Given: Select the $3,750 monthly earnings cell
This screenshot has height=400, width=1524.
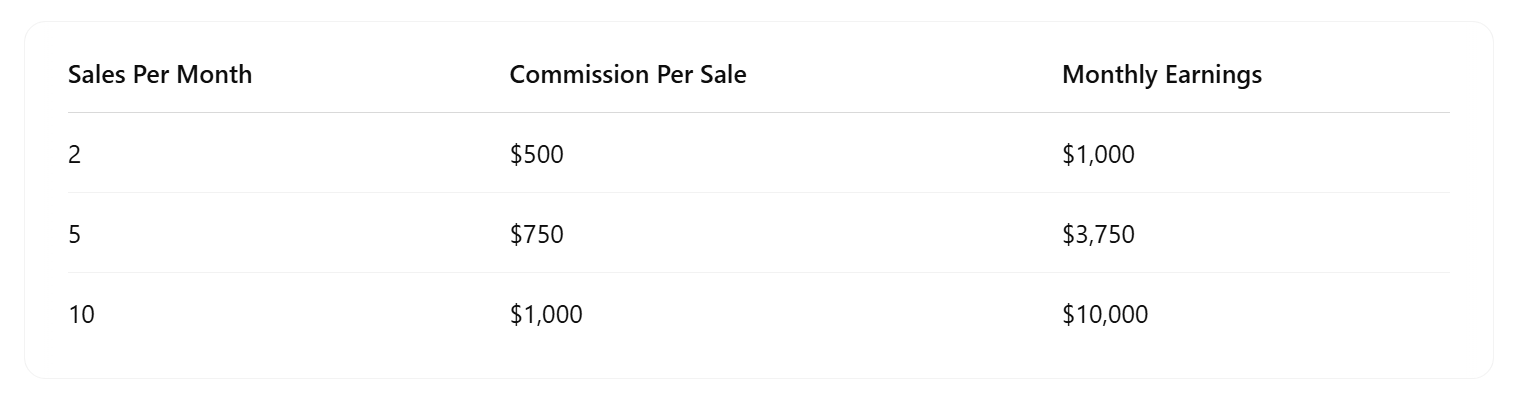Looking at the screenshot, I should click(1098, 234).
